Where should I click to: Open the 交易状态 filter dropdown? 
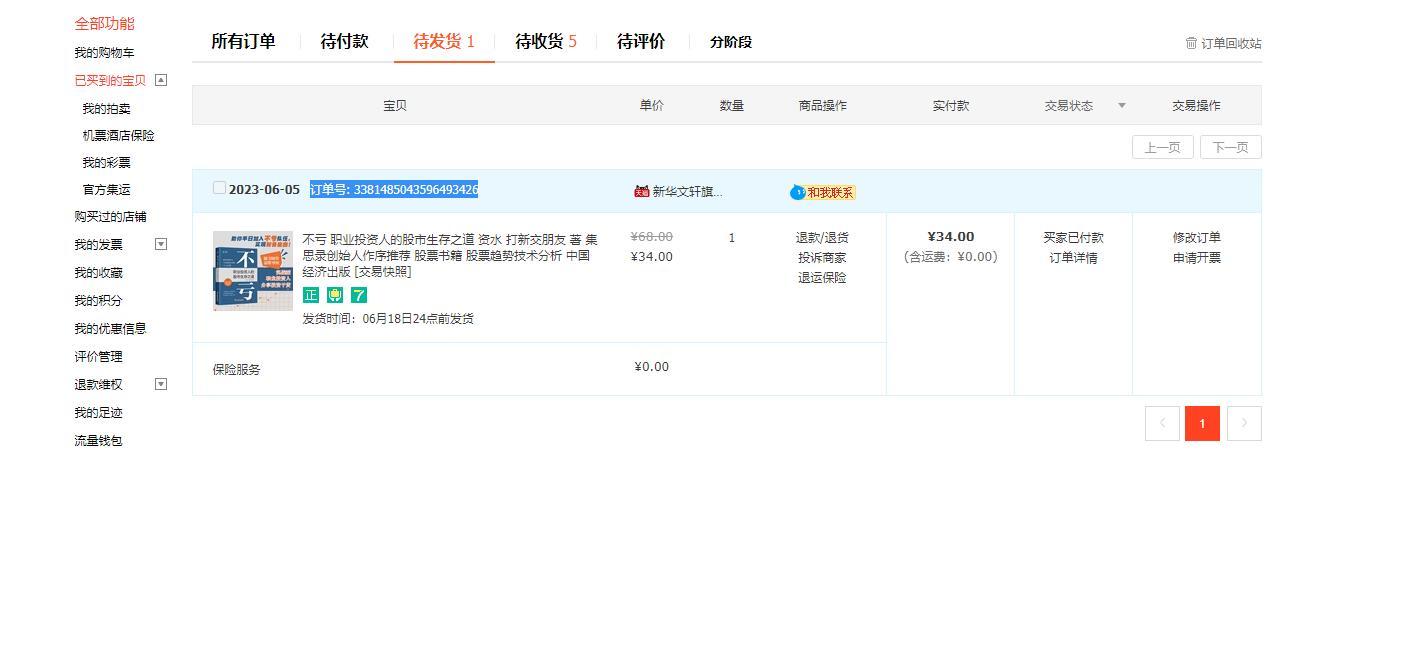1121,106
